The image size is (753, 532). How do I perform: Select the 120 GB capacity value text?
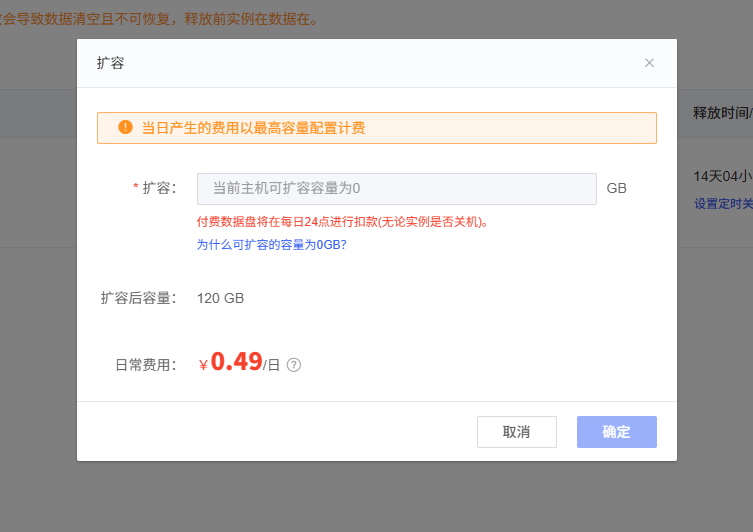[x=220, y=298]
